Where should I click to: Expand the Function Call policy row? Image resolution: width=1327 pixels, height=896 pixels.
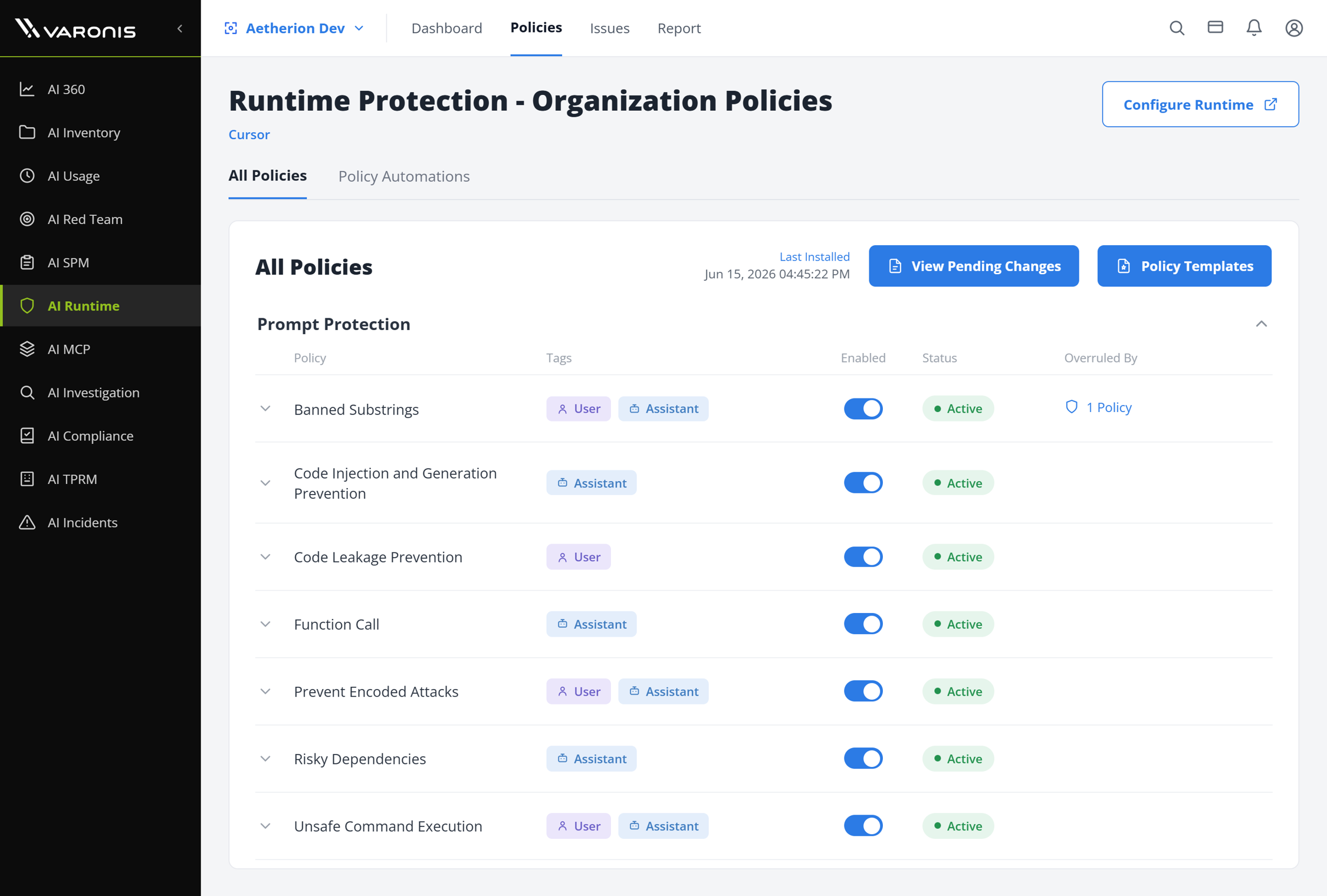(x=265, y=624)
